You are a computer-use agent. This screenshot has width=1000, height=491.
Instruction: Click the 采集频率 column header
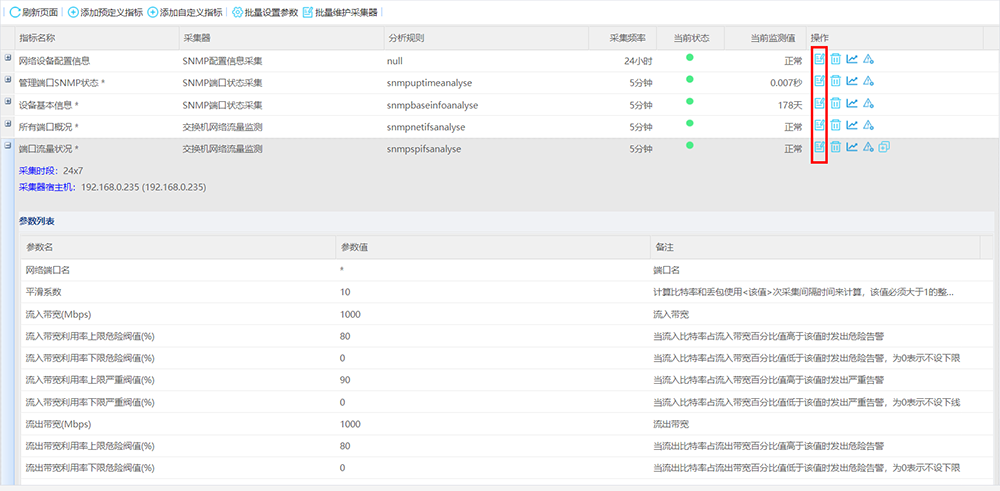click(622, 38)
